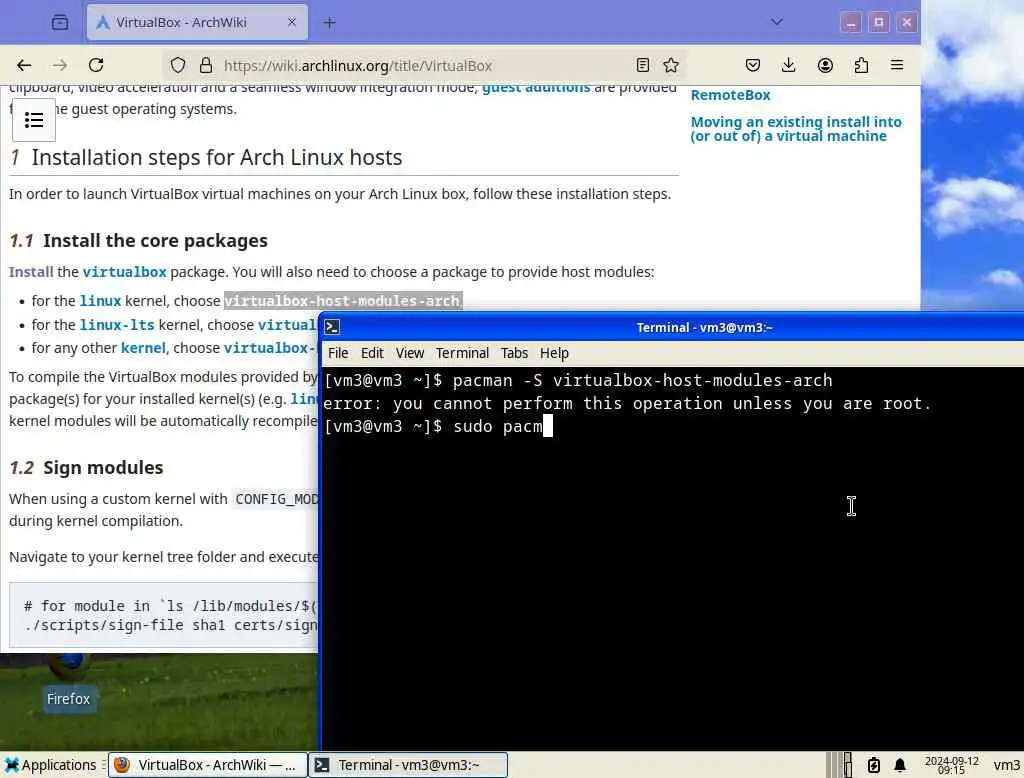Viewport: 1024px width, 778px height.
Task: Toggle reader view icon in address bar
Action: click(643, 65)
